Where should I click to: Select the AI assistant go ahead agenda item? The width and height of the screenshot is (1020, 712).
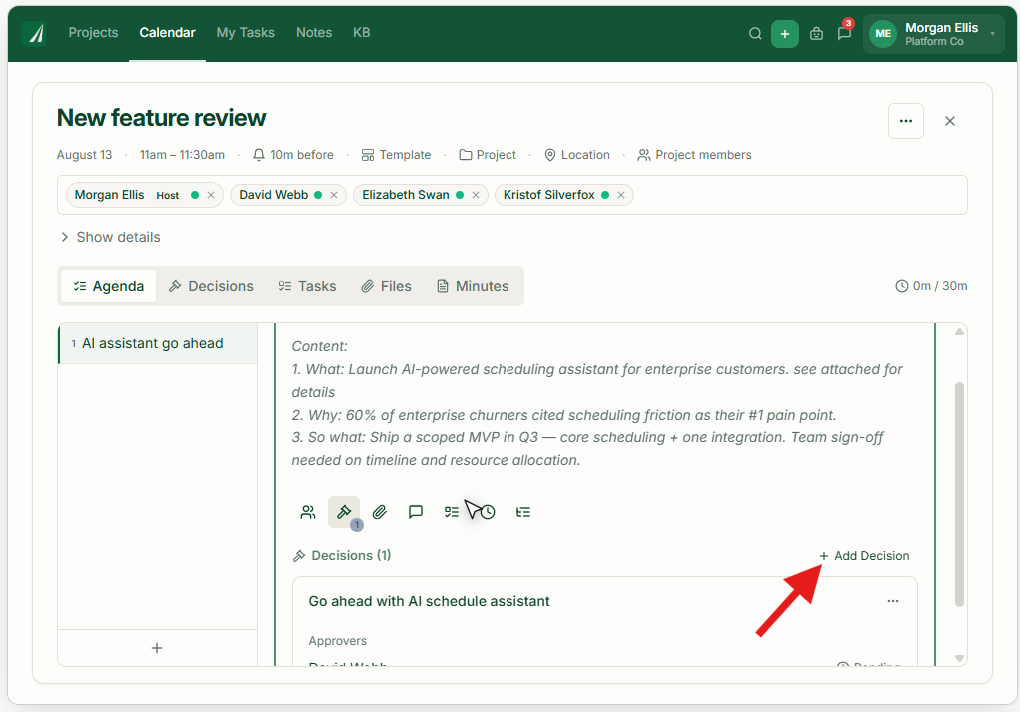click(x=158, y=343)
